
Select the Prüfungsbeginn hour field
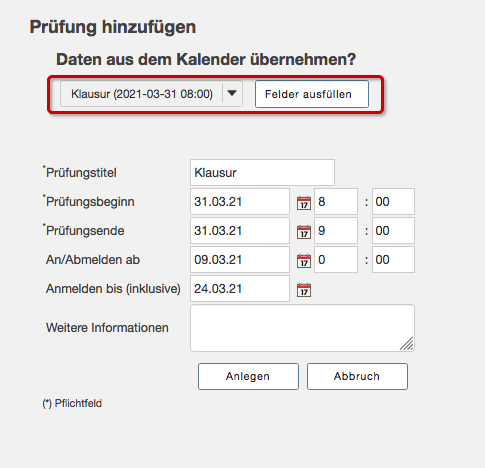pos(336,201)
